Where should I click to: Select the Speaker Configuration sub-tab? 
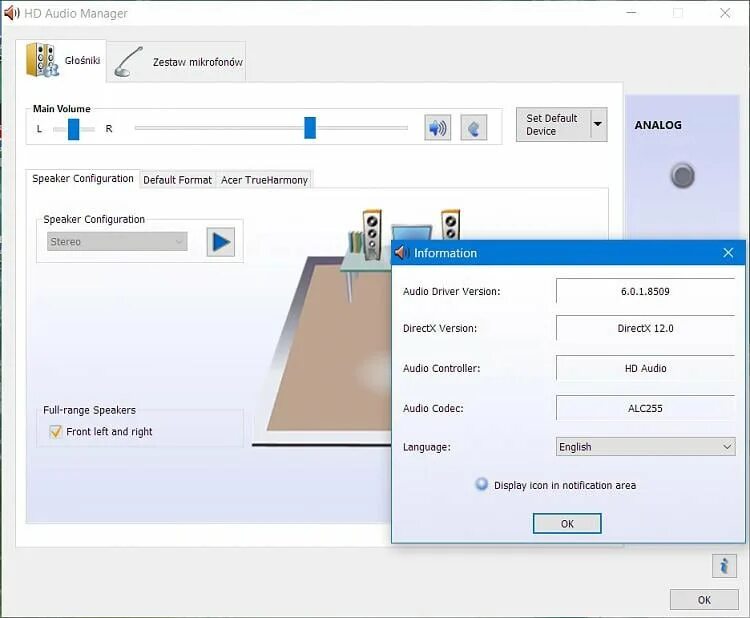click(83, 178)
